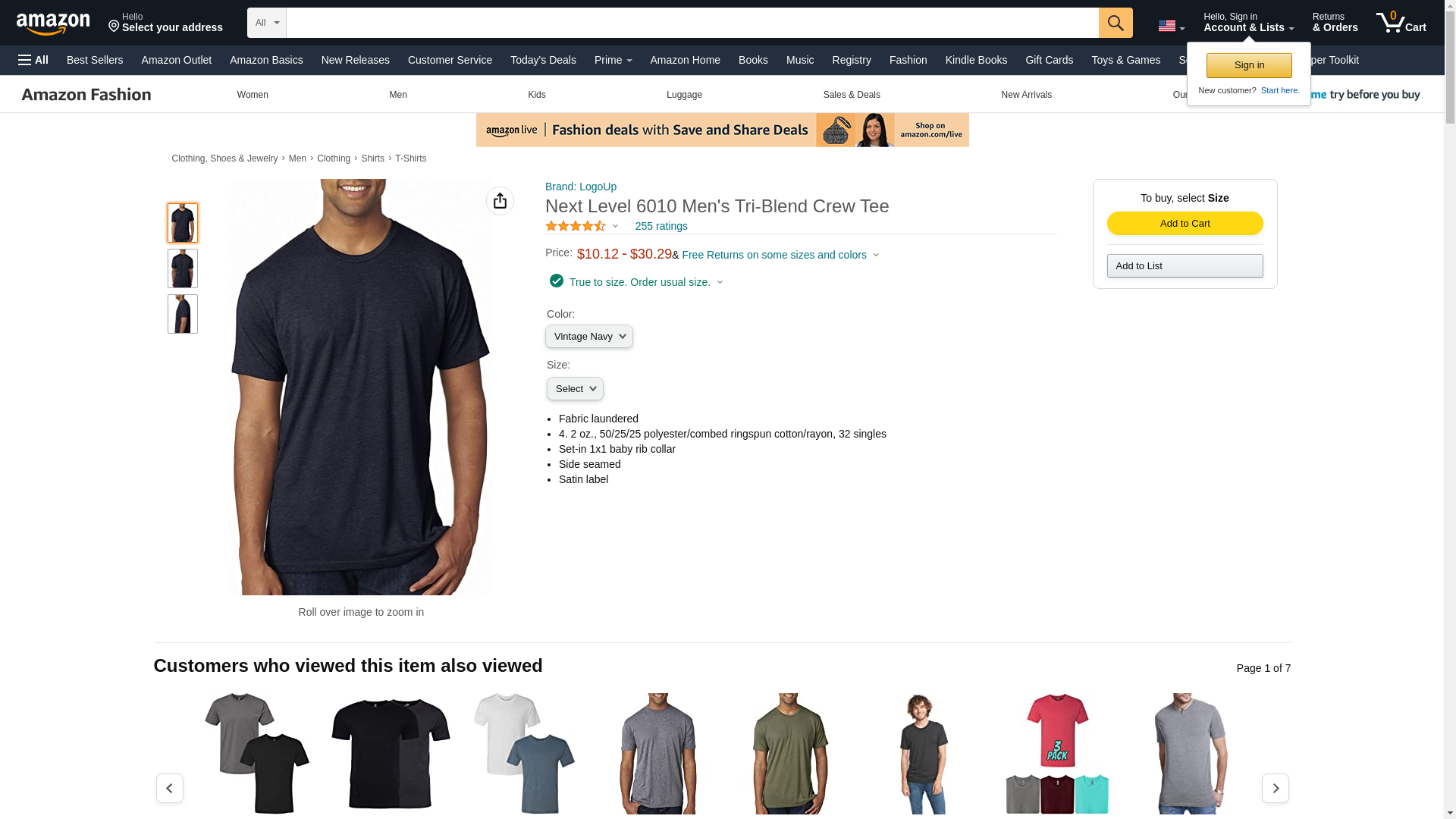Click the search magnifier button
This screenshot has height=819, width=1456.
click(1116, 23)
